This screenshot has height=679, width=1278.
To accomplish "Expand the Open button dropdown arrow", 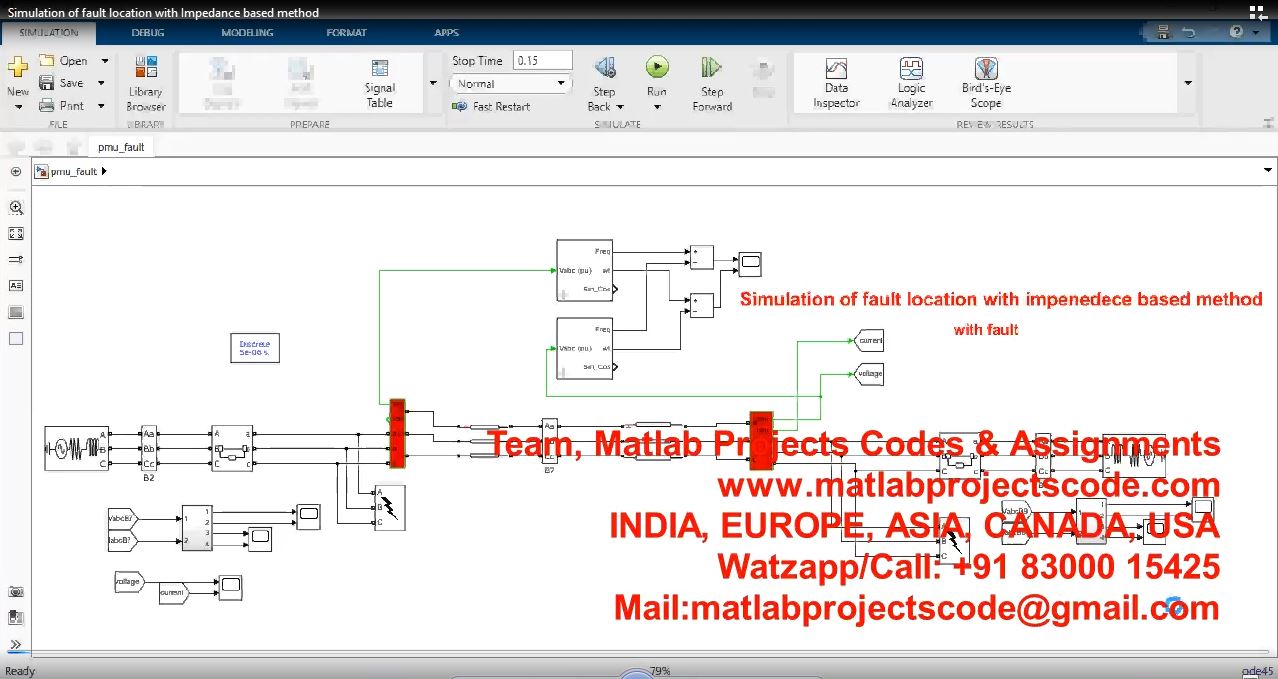I will click(x=104, y=61).
